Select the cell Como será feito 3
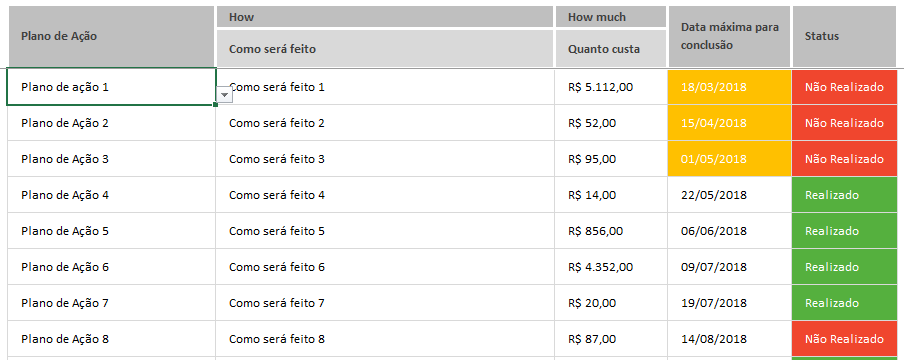 [x=385, y=159]
